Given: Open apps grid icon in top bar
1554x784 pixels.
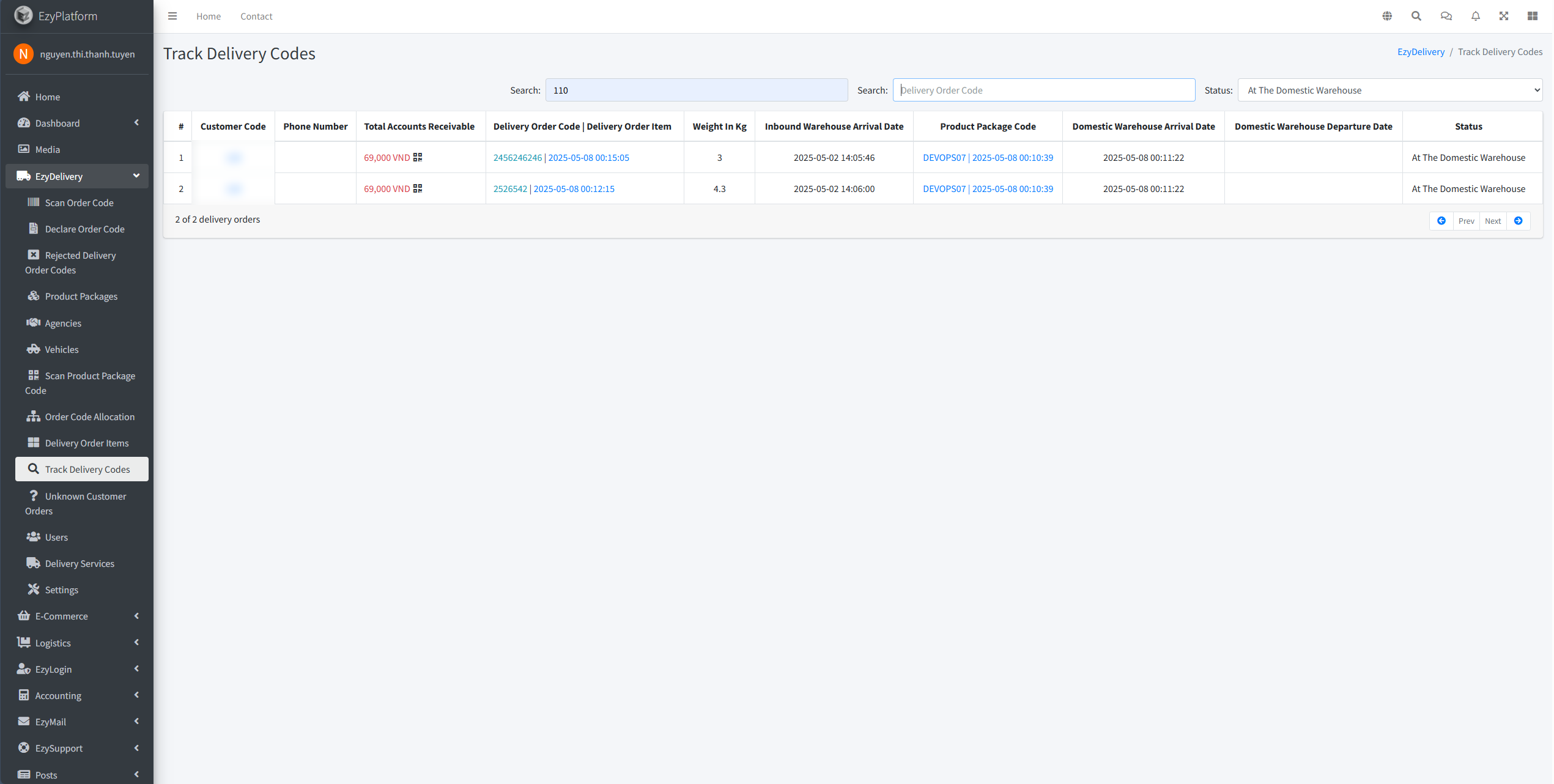Looking at the screenshot, I should pos(1533,17).
